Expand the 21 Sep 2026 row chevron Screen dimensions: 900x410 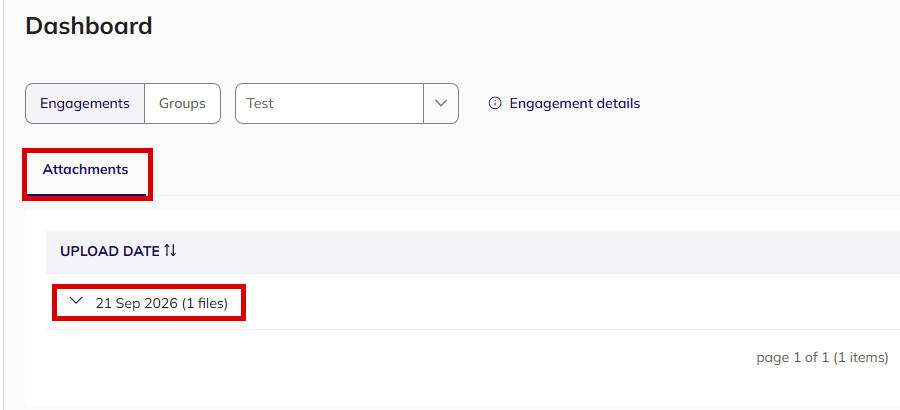pyautogui.click(x=76, y=300)
